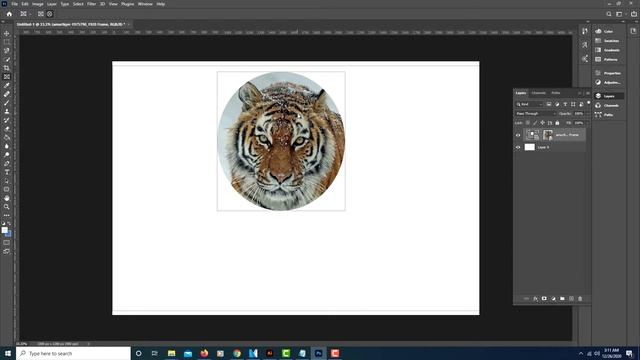Image resolution: width=640 pixels, height=360 pixels.
Task: Select the Eyedropper tool
Action: pos(7,85)
